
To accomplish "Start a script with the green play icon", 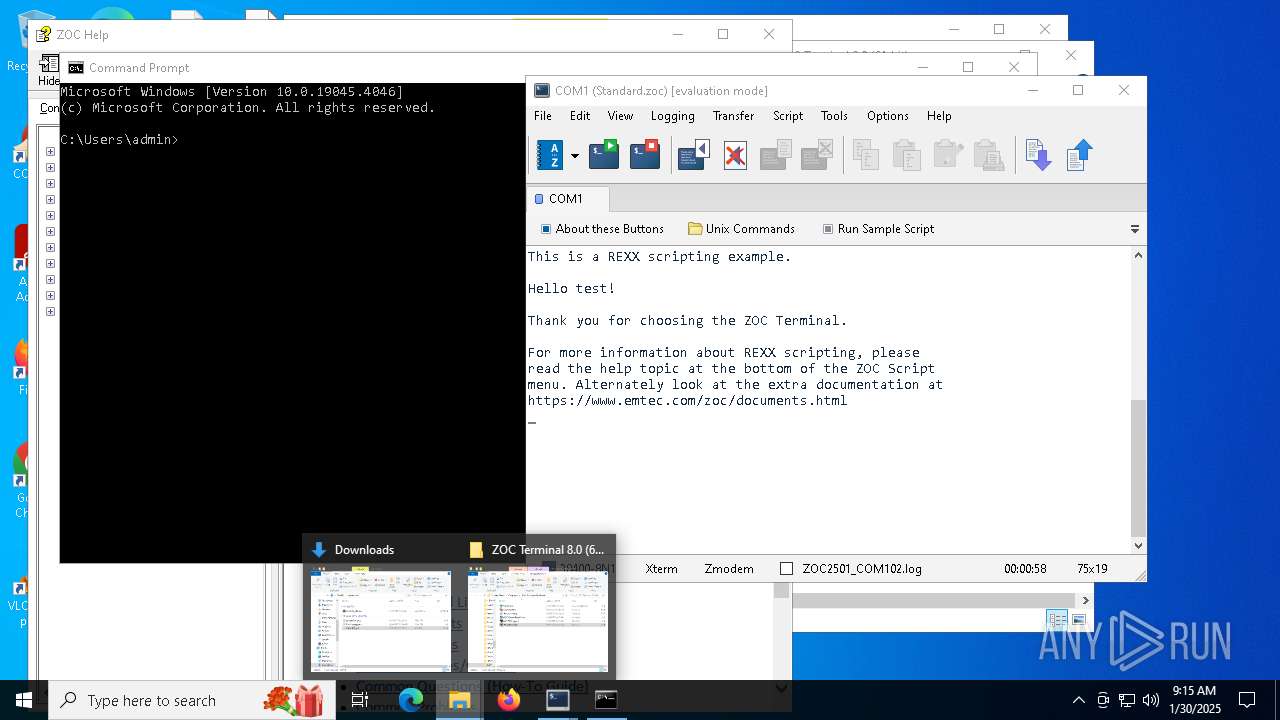I will click(x=604, y=155).
